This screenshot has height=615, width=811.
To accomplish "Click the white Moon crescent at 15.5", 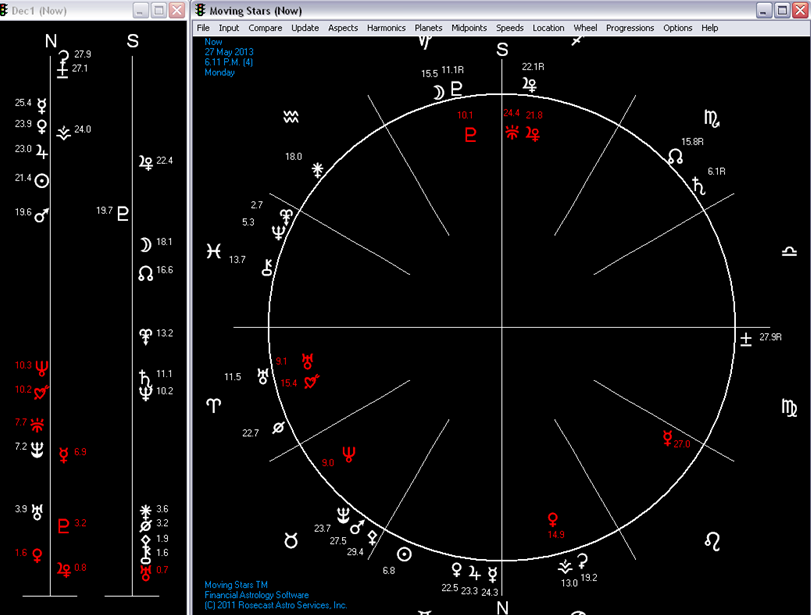I will coord(439,93).
